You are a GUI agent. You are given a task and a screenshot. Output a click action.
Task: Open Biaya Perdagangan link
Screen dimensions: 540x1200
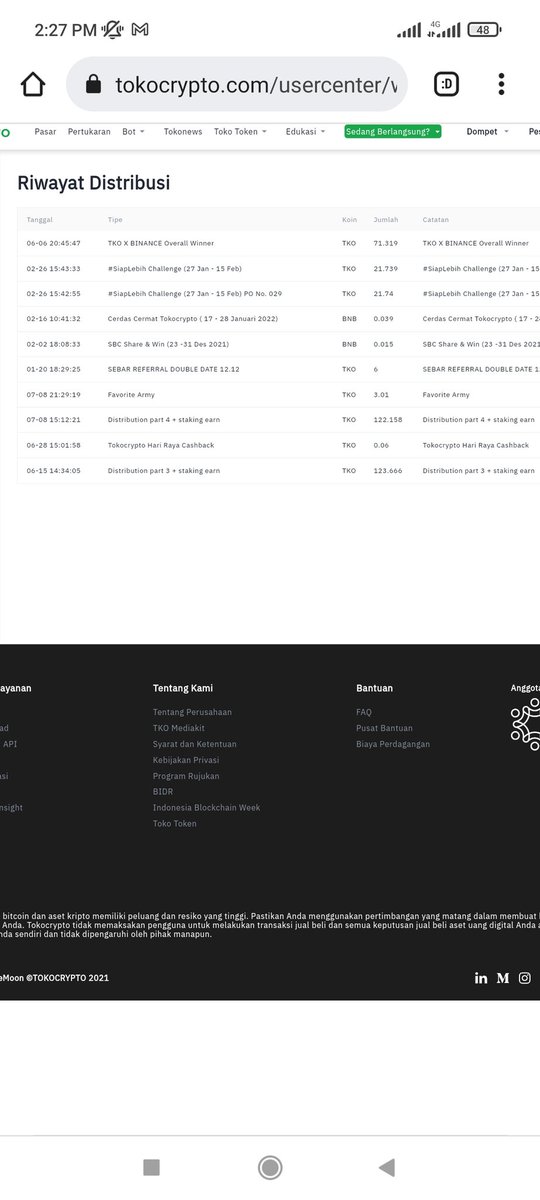pos(393,744)
